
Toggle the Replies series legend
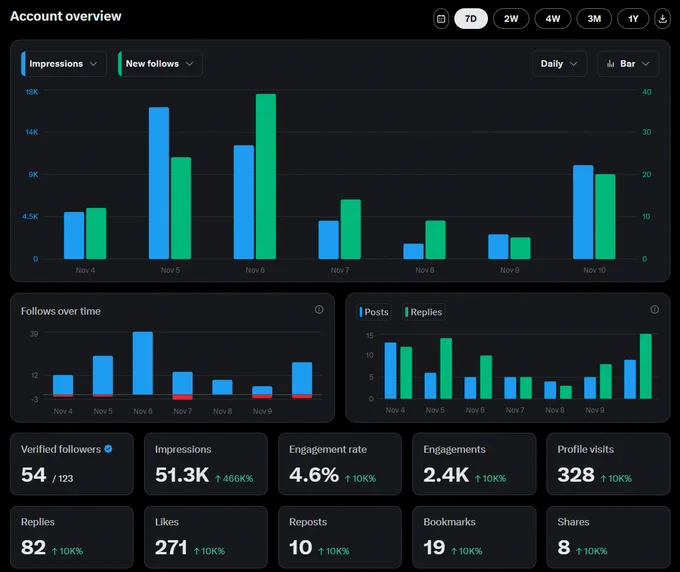click(x=423, y=312)
